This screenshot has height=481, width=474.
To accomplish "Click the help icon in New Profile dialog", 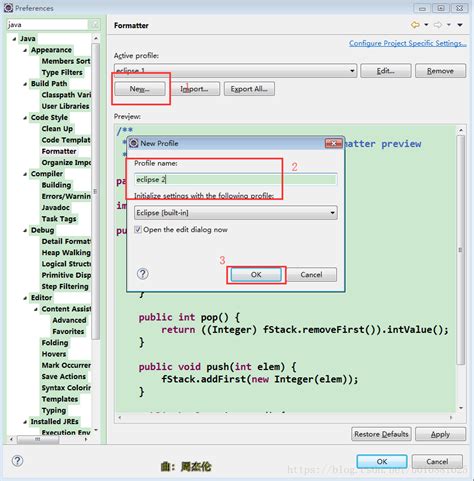I will pos(143,274).
